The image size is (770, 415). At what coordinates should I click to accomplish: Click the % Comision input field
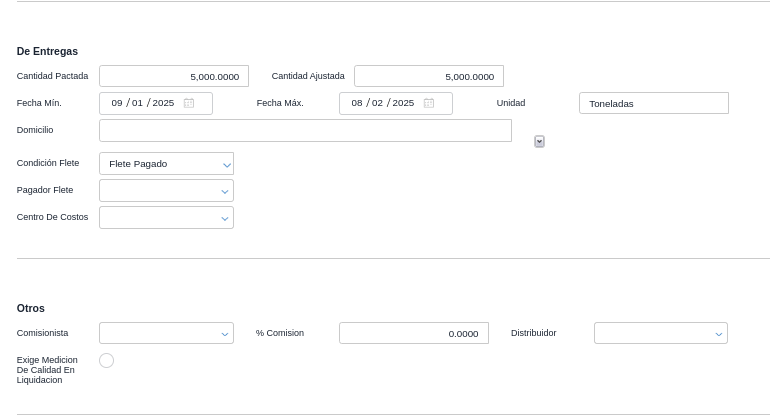pos(413,334)
